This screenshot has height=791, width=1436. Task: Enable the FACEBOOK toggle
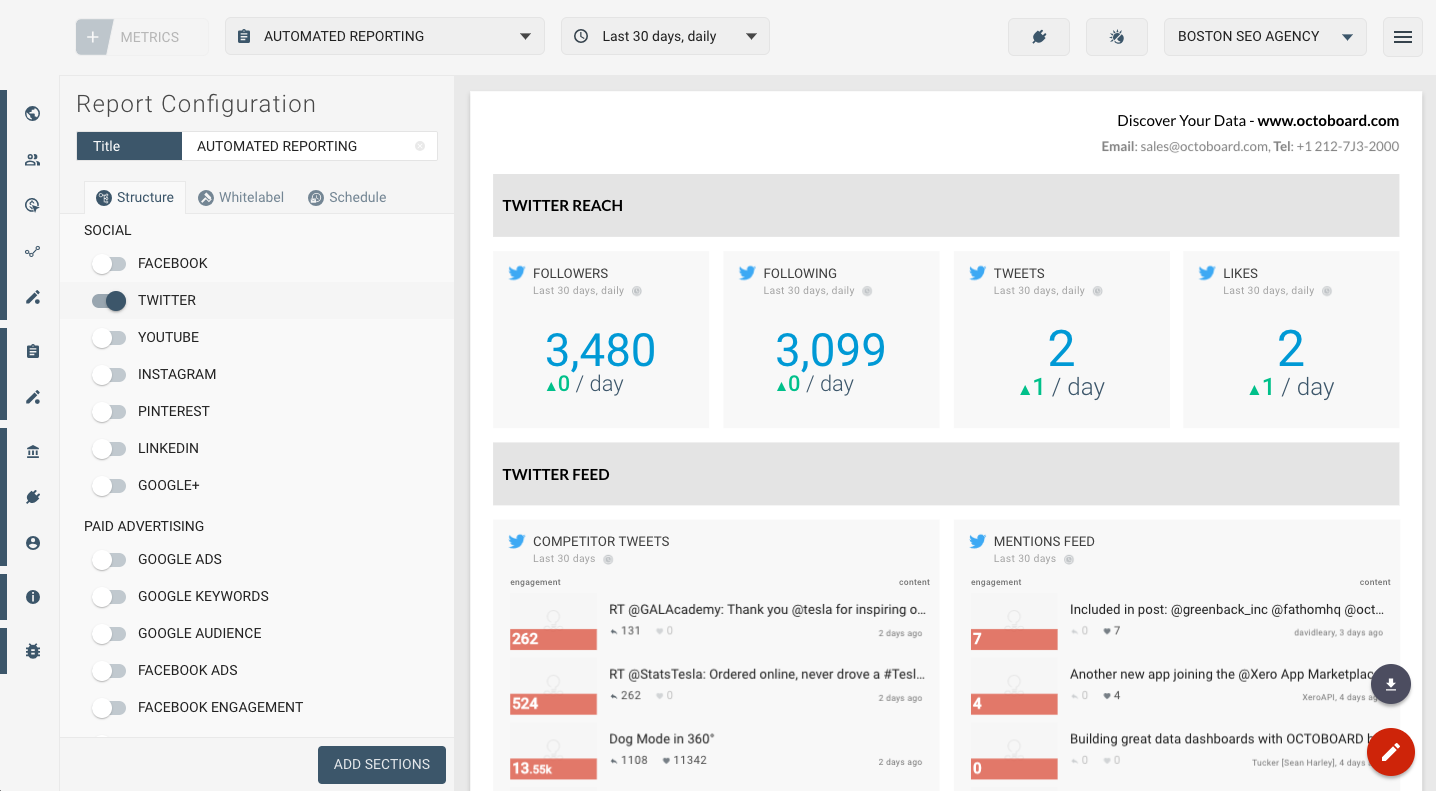pos(108,263)
